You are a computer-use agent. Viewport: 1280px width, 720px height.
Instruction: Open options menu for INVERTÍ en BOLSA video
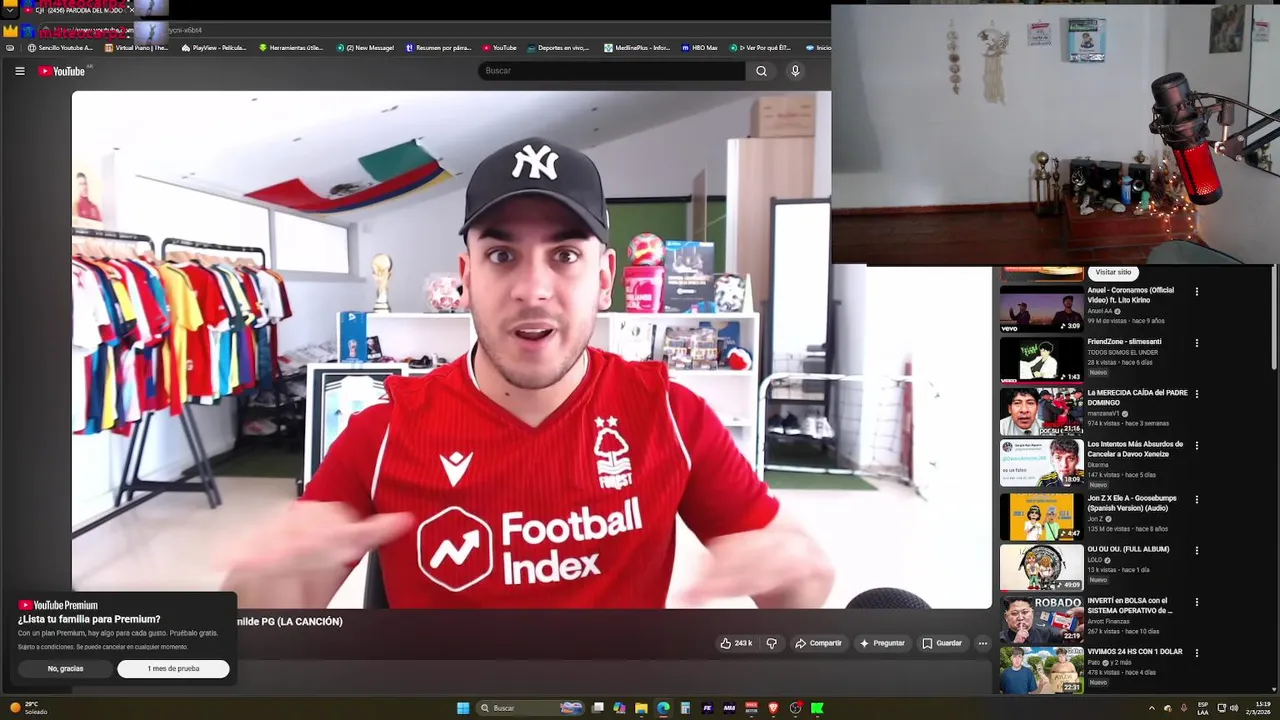[x=1196, y=602]
